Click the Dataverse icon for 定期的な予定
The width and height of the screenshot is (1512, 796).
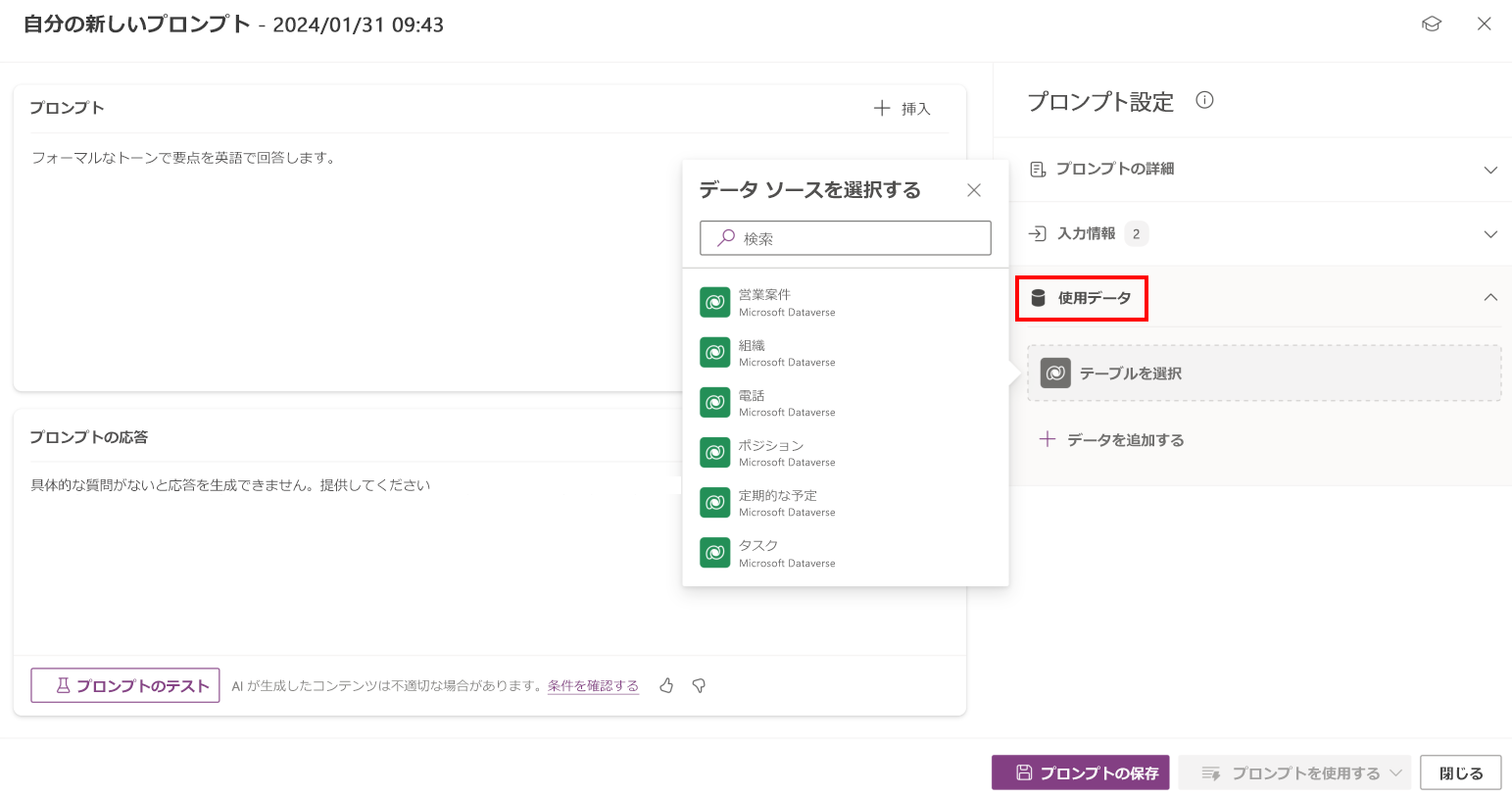pos(715,502)
